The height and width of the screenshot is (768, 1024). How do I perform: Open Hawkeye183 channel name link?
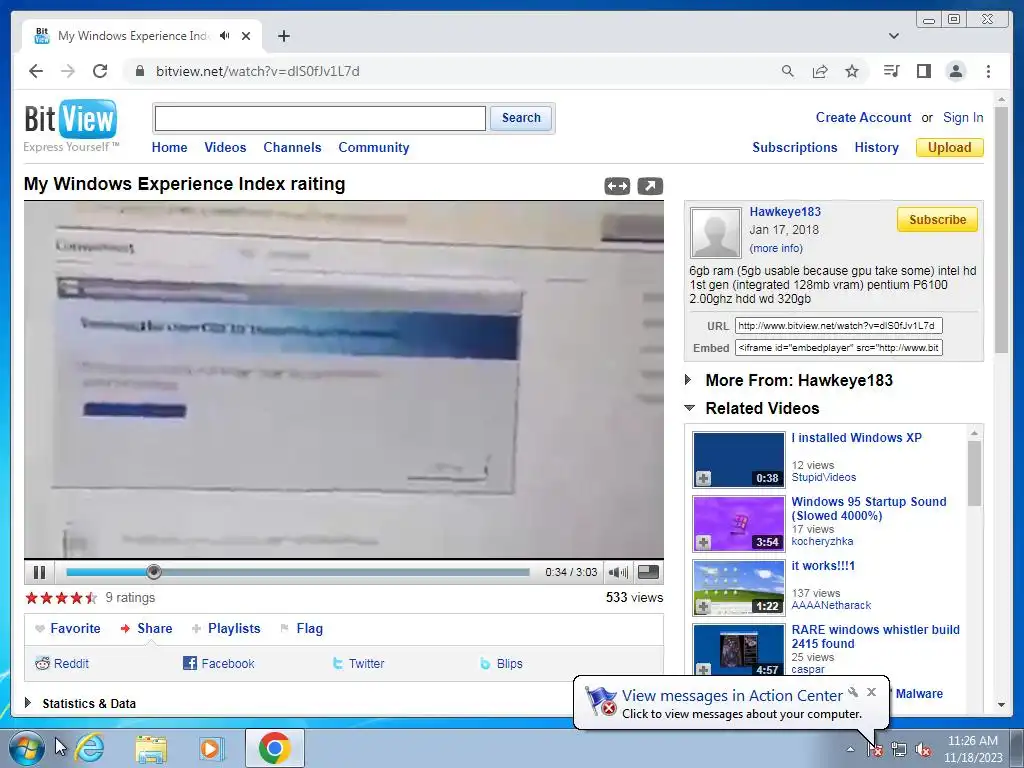tap(785, 212)
